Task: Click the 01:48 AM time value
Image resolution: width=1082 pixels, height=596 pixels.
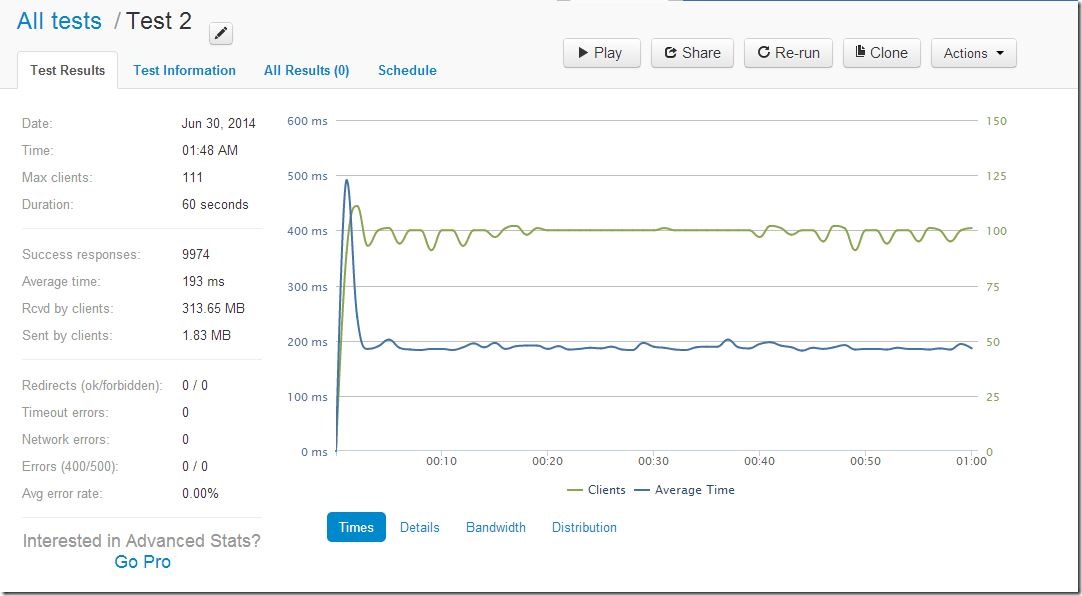Action: (210, 150)
